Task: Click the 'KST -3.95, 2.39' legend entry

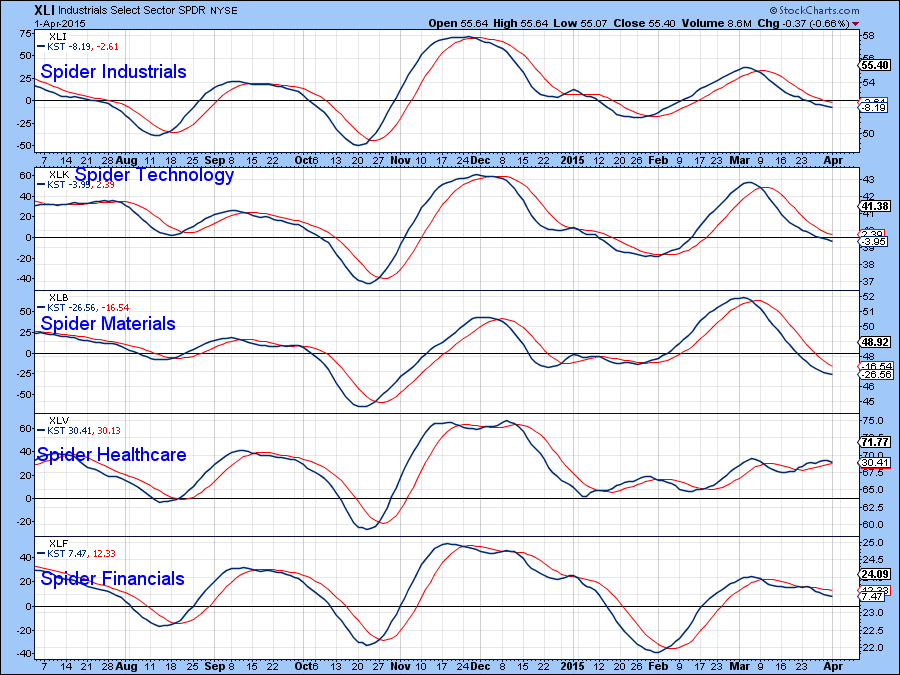Action: tap(76, 184)
